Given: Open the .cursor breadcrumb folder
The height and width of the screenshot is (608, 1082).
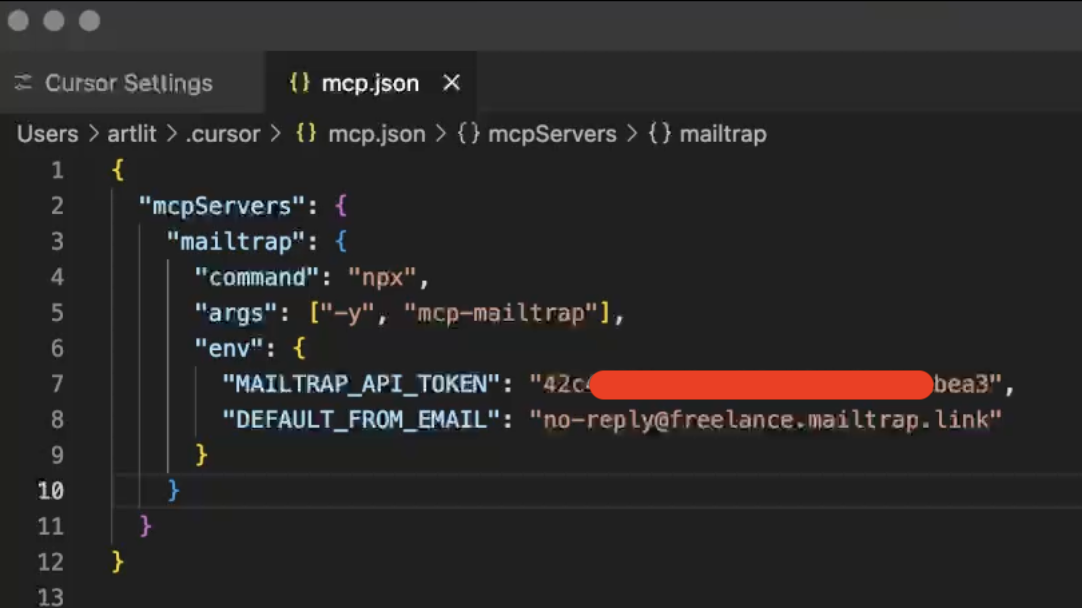Looking at the screenshot, I should tap(222, 134).
